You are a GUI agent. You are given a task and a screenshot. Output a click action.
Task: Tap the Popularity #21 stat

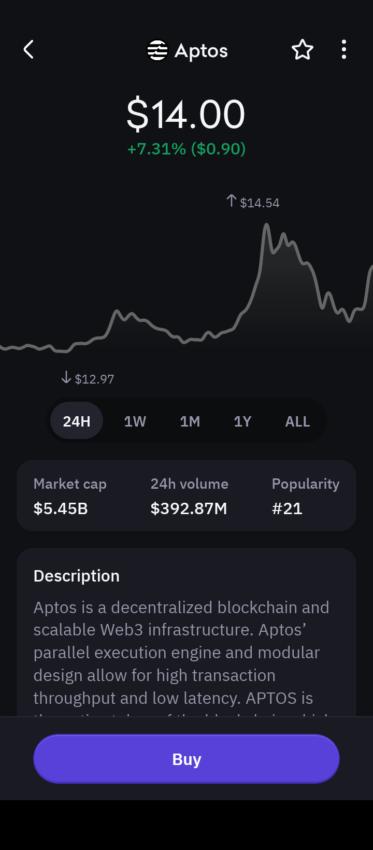pos(305,496)
